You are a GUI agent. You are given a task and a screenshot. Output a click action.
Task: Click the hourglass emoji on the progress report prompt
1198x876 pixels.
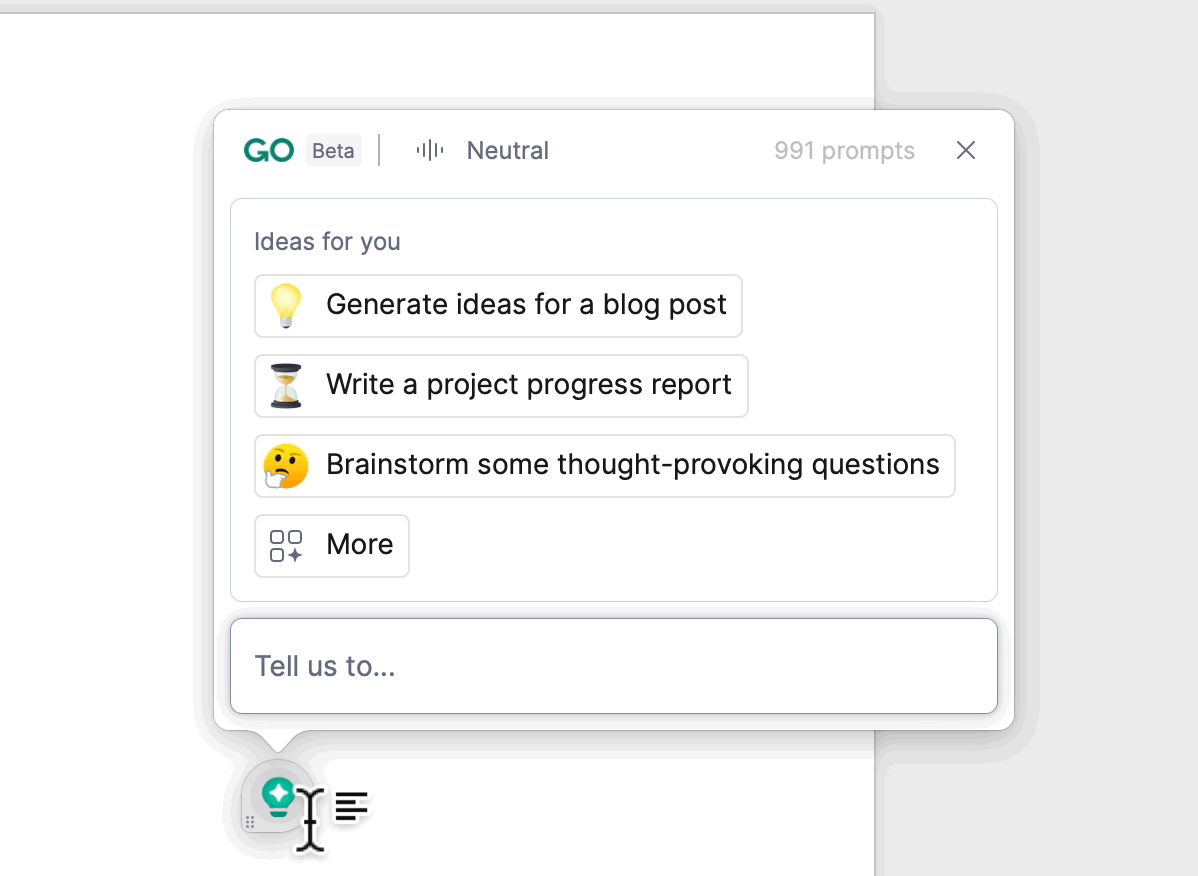point(287,386)
